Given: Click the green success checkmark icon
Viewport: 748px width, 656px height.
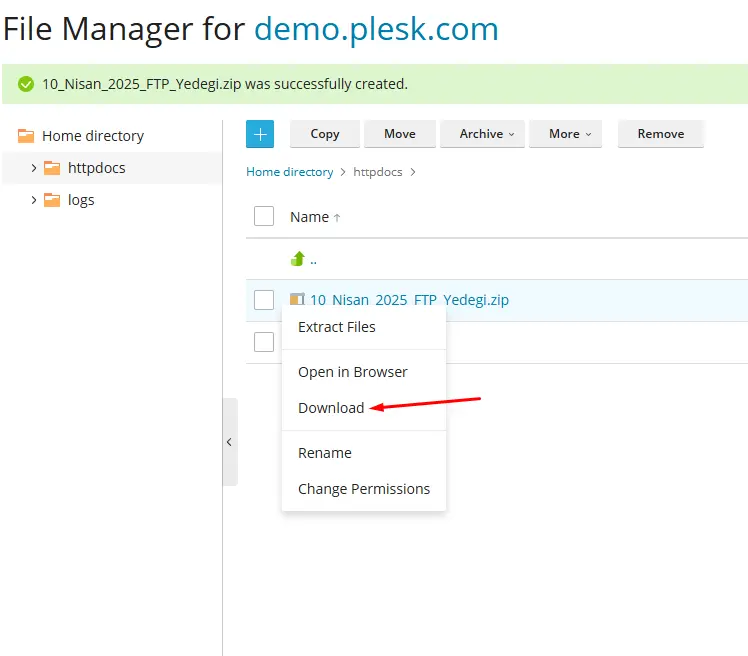Looking at the screenshot, I should click(x=26, y=84).
